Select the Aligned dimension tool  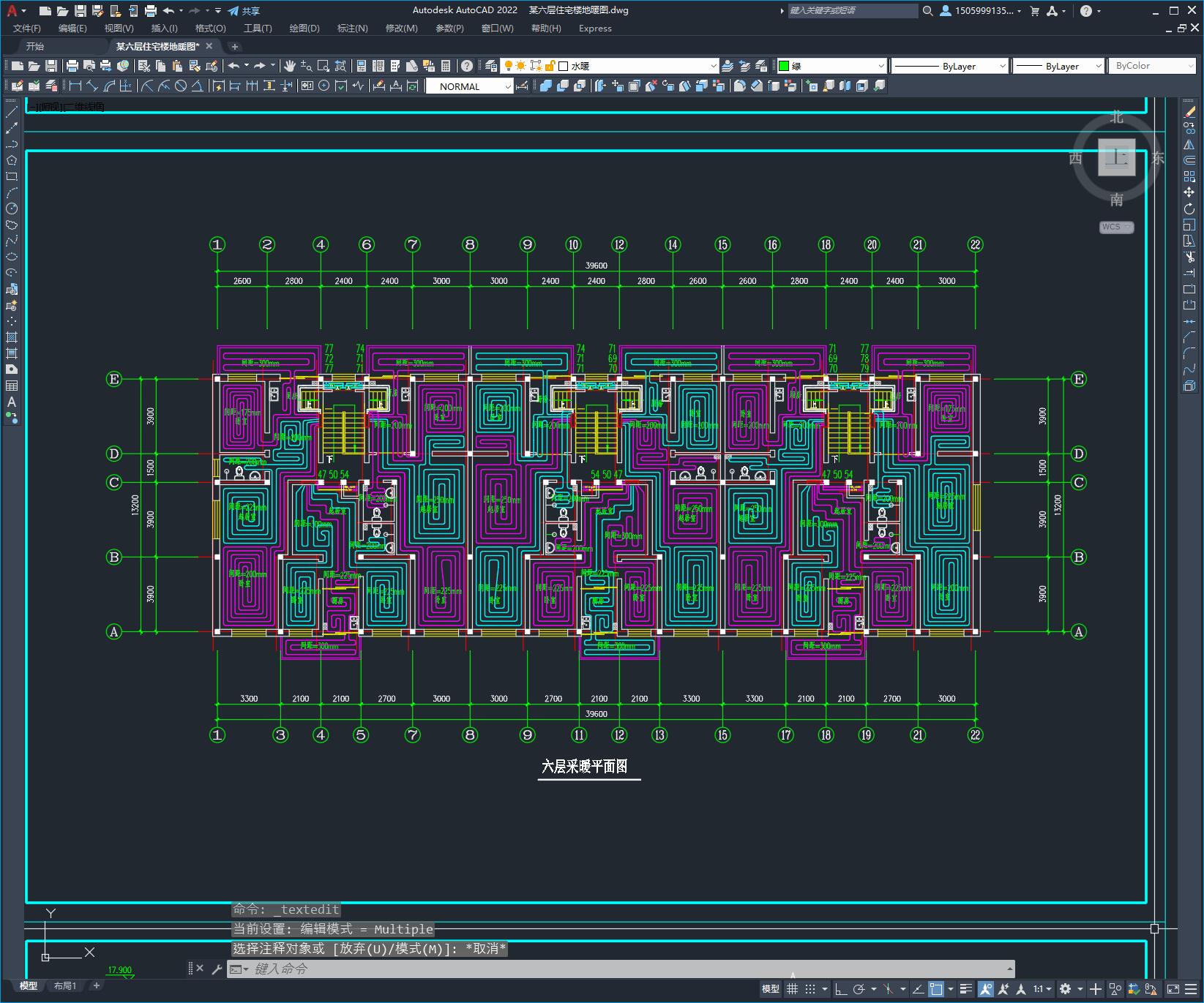[91, 86]
